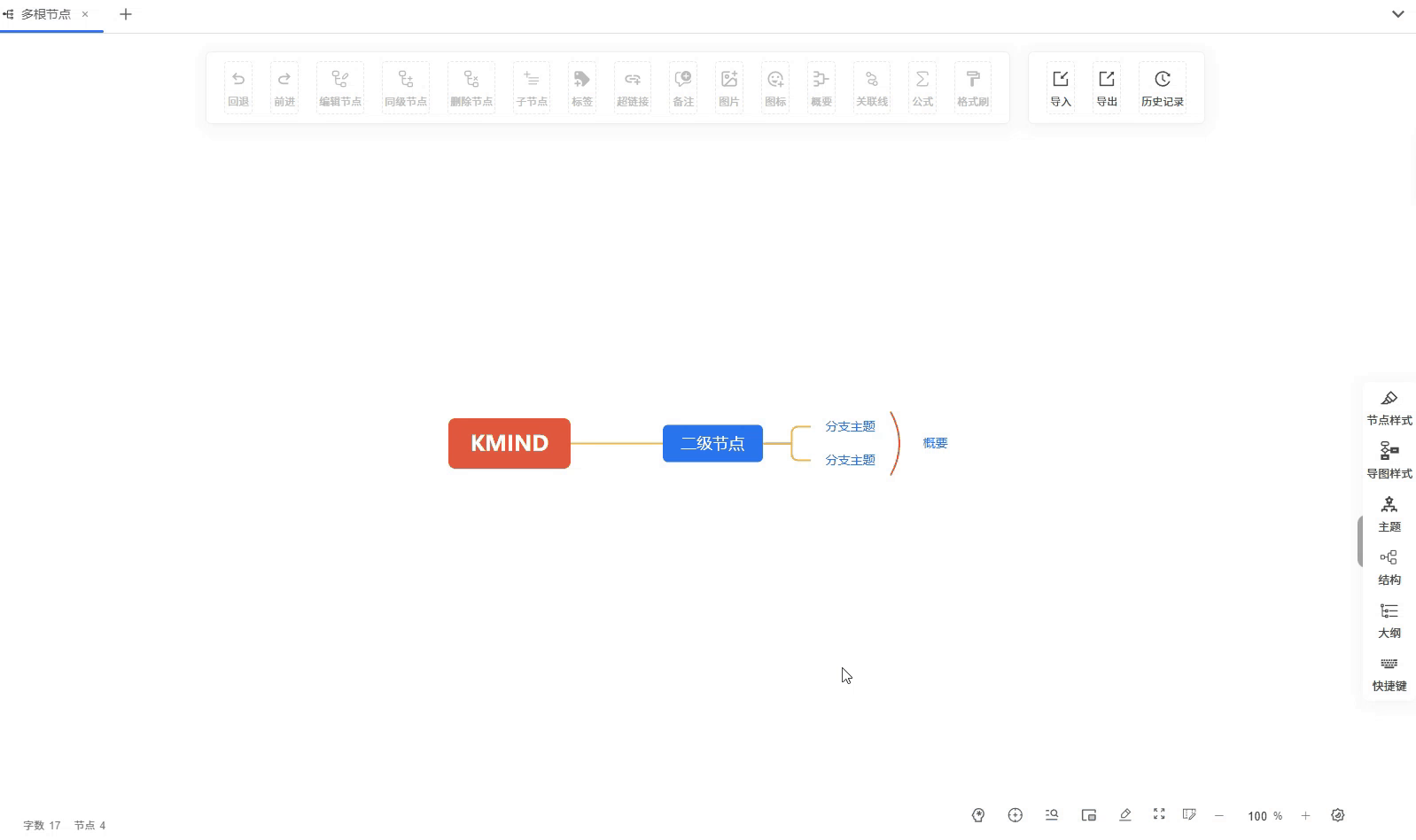This screenshot has height=840, width=1416.
Task: Click the 字数 17 word count
Action: coord(42,825)
